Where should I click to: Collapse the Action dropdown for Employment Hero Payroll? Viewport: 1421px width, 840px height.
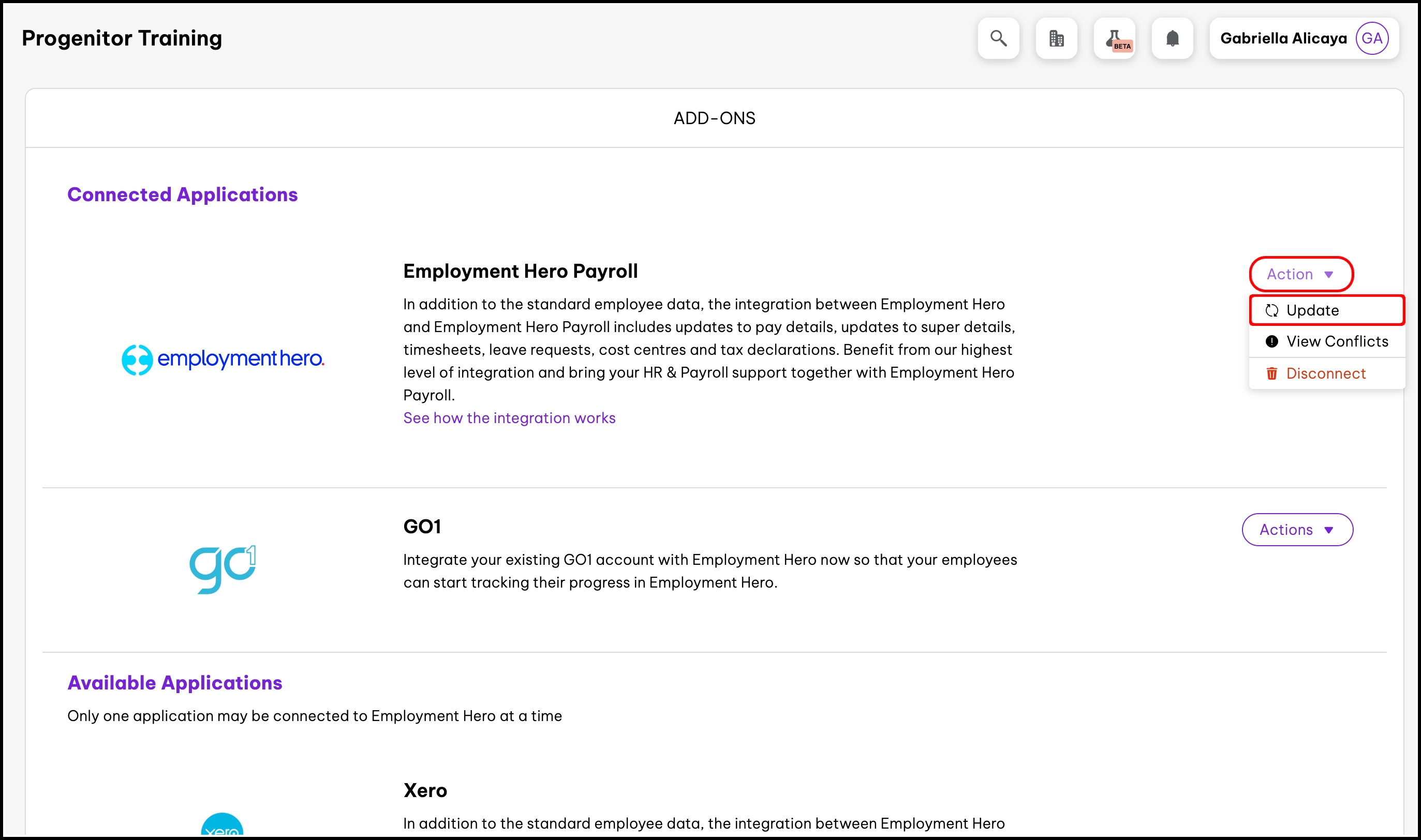click(x=1301, y=274)
